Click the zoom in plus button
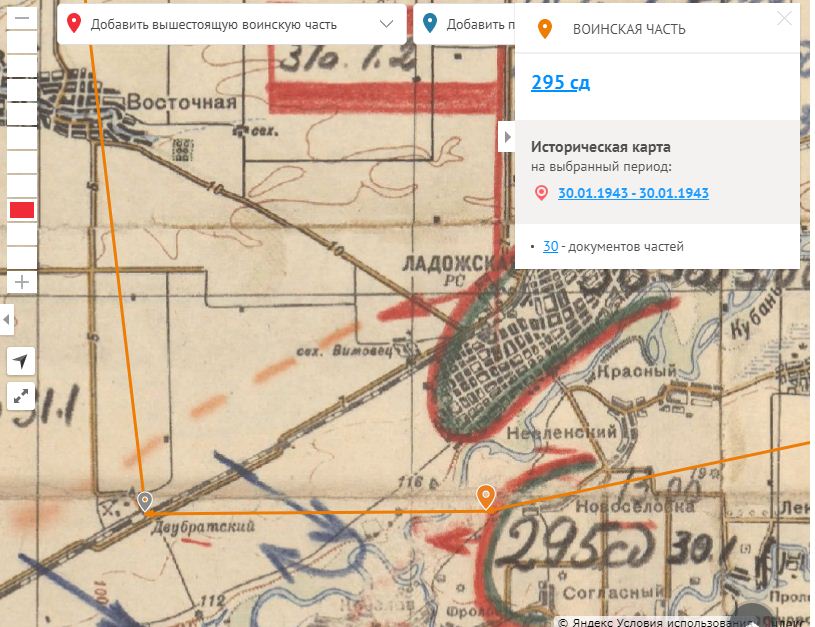Image resolution: width=815 pixels, height=627 pixels. click(22, 282)
